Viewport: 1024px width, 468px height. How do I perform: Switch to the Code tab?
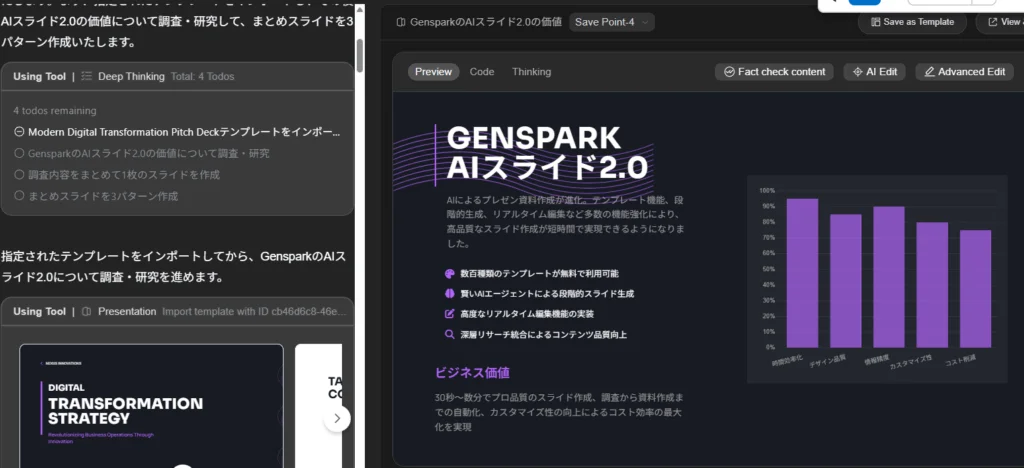click(x=482, y=72)
